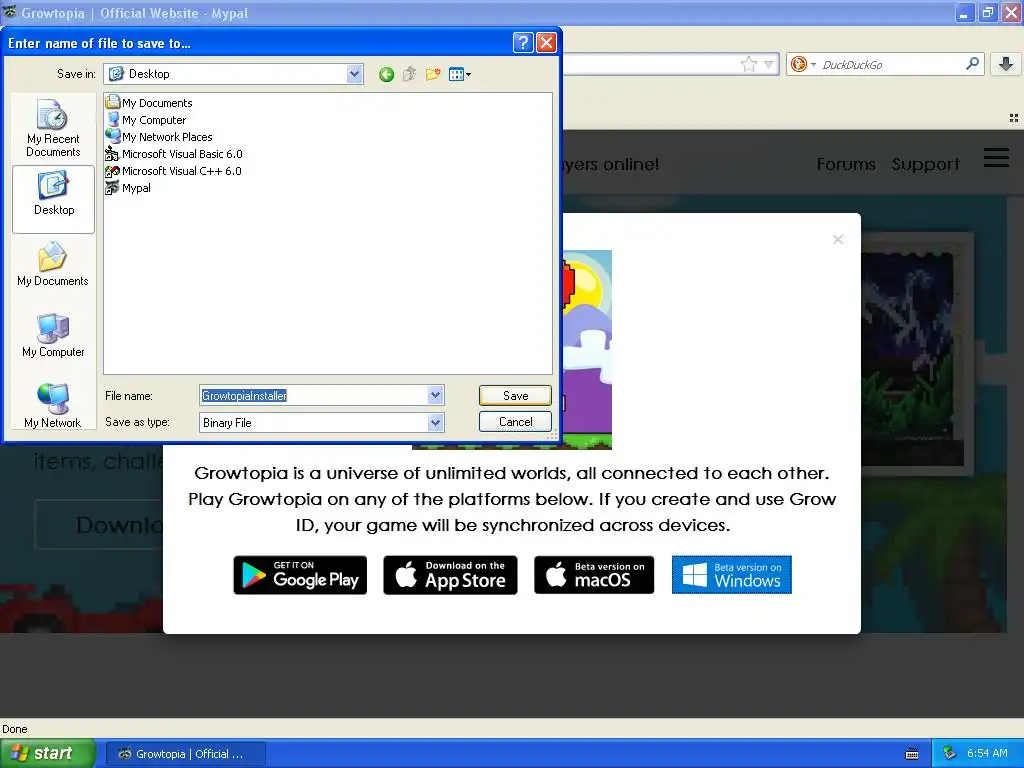
Task: Open the View menu icon in dialog
Action: (x=460, y=74)
